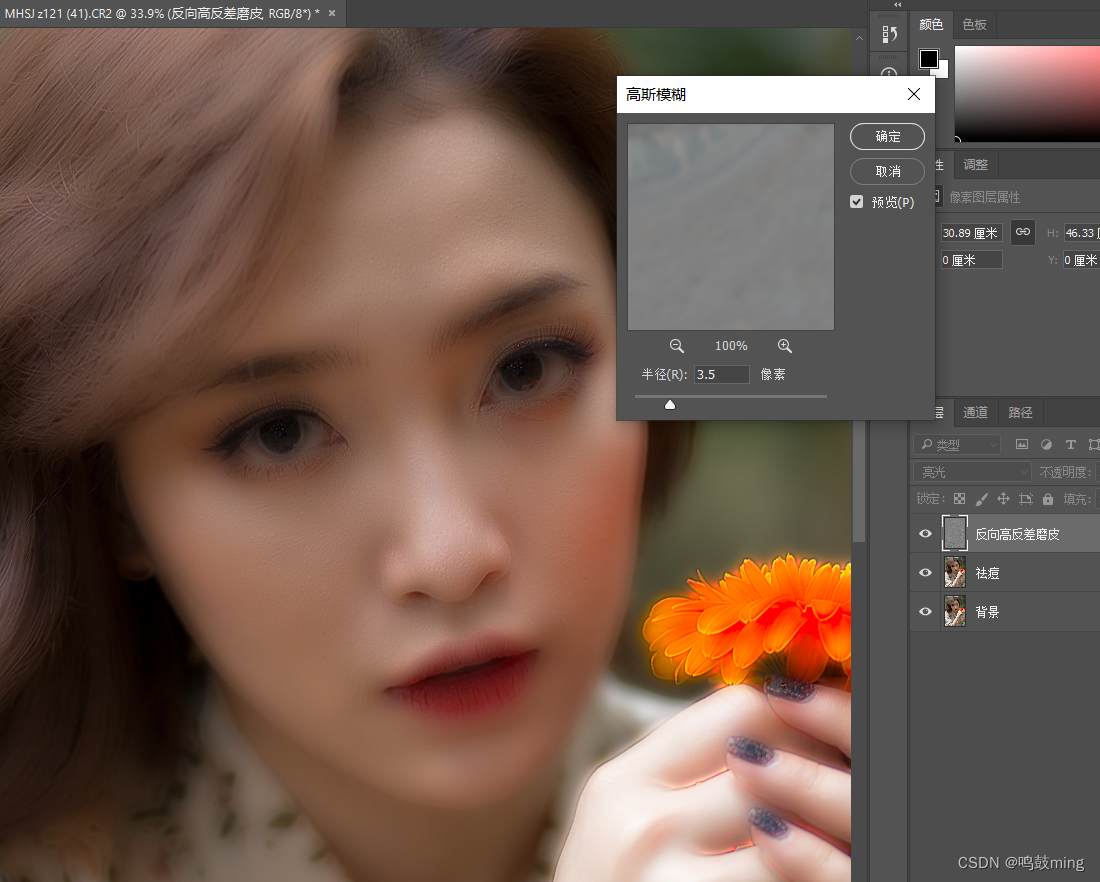The height and width of the screenshot is (882, 1100).
Task: Open the 类型 layer filter dropdown
Action: tap(957, 444)
